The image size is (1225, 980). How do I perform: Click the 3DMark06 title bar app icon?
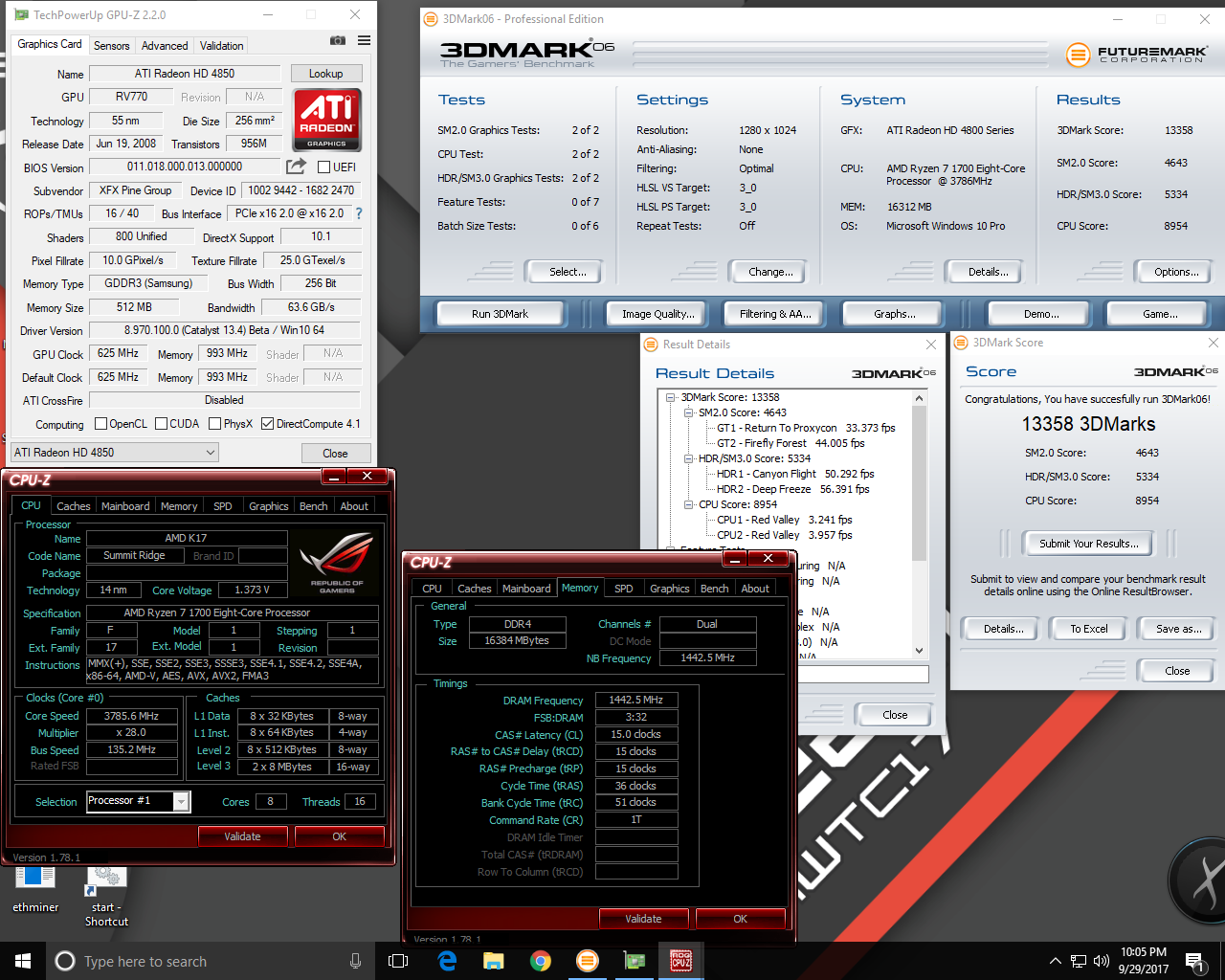(431, 18)
